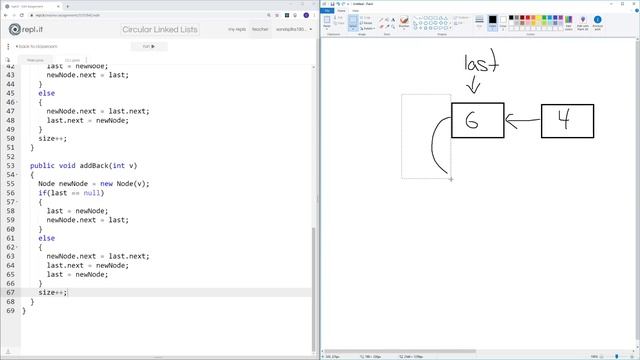Close the repl.it browser tab
640x360 pixels.
tap(58, 6)
